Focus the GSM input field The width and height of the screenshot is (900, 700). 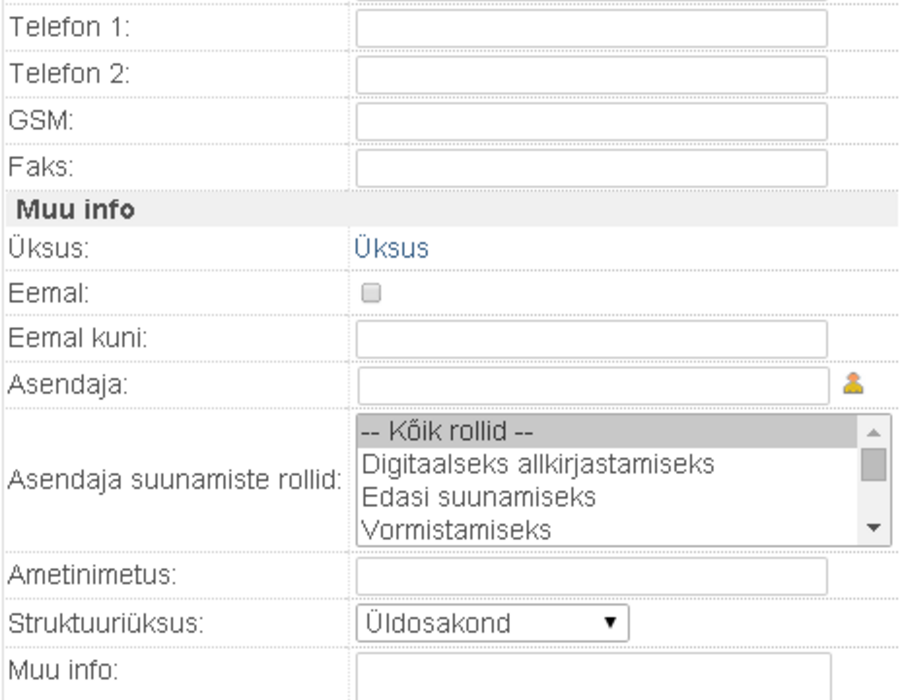592,121
